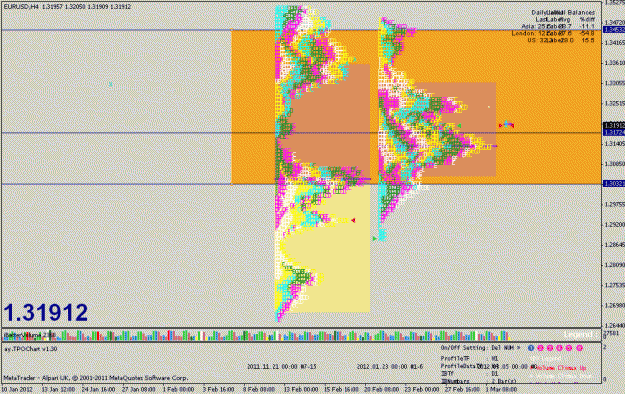Click the BetterVolume indicator label
The image size is (625, 394).
point(30,335)
